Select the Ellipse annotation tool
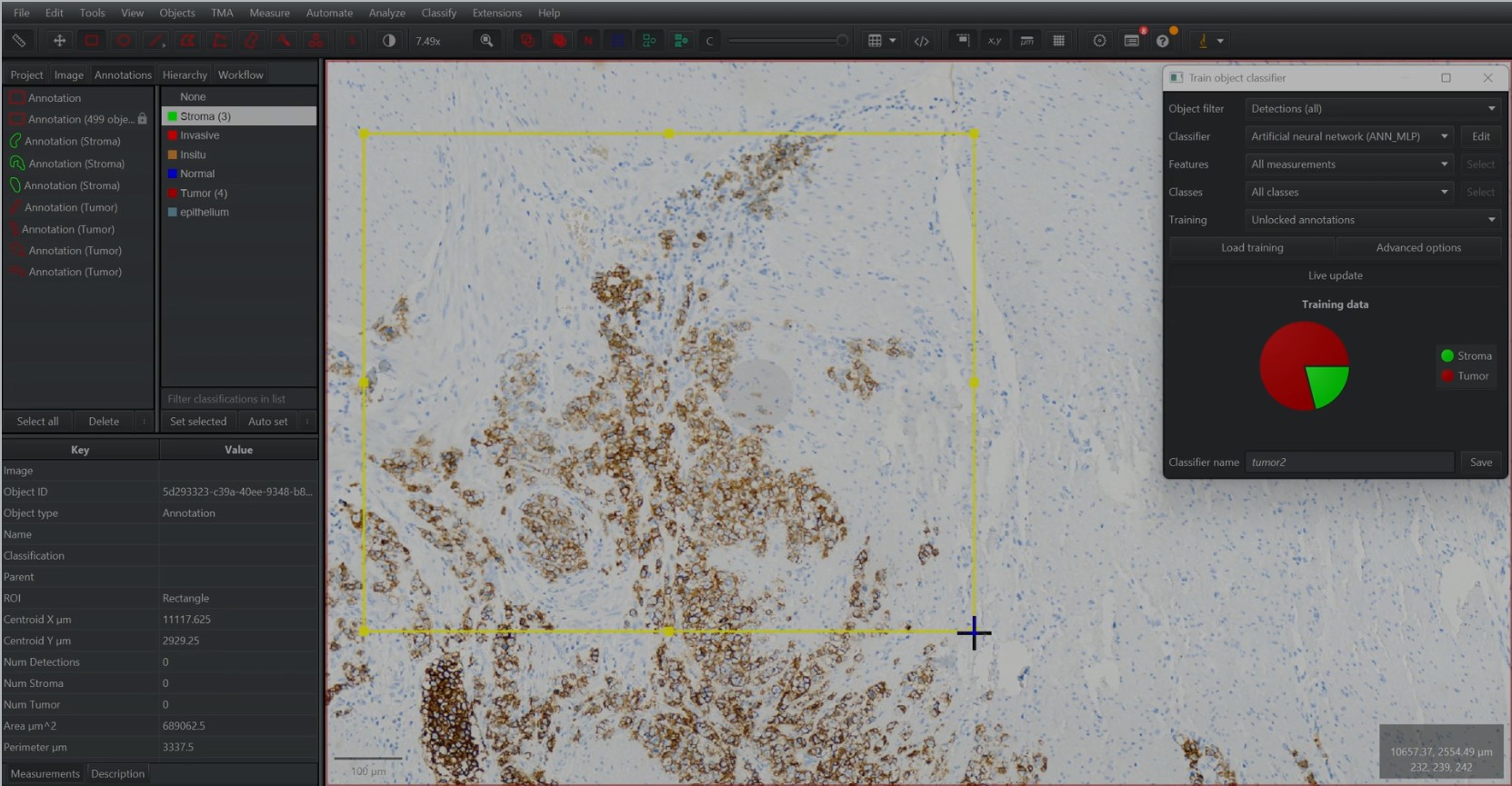The height and width of the screenshot is (786, 1512). [x=124, y=41]
